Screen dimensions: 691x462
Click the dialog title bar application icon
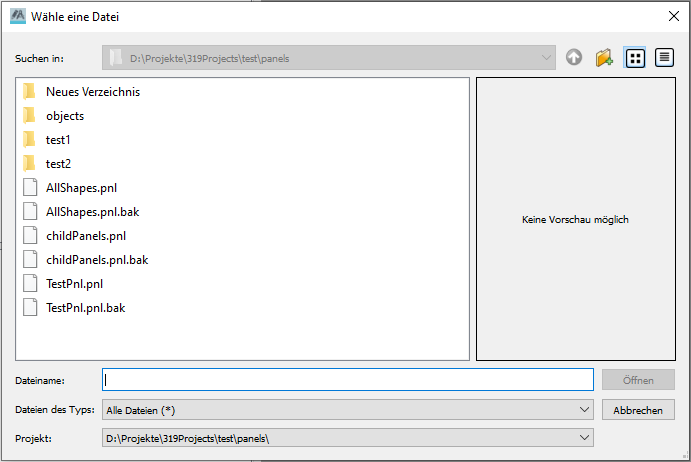(x=18, y=16)
